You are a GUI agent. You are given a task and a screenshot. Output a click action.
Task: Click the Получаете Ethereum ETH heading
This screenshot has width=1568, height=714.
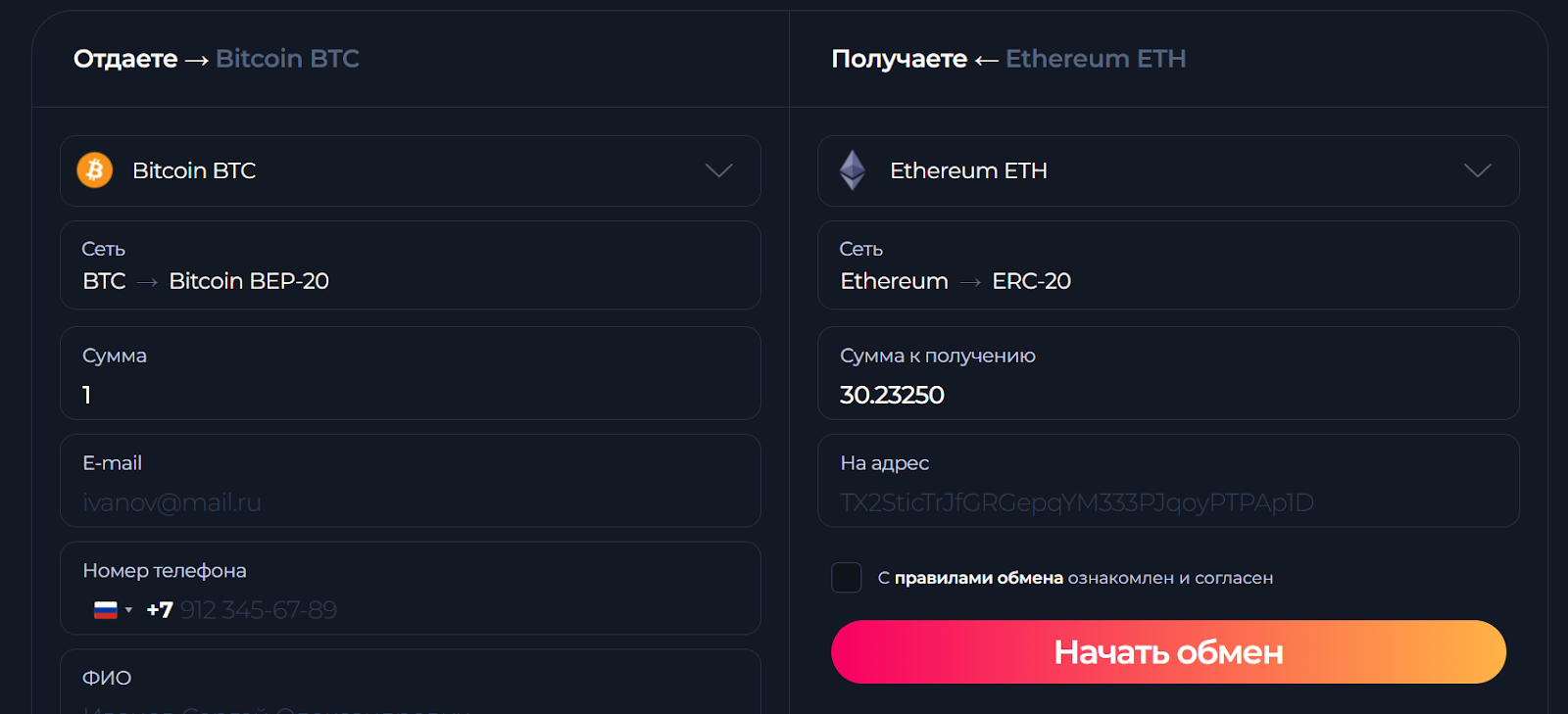pos(1008,59)
